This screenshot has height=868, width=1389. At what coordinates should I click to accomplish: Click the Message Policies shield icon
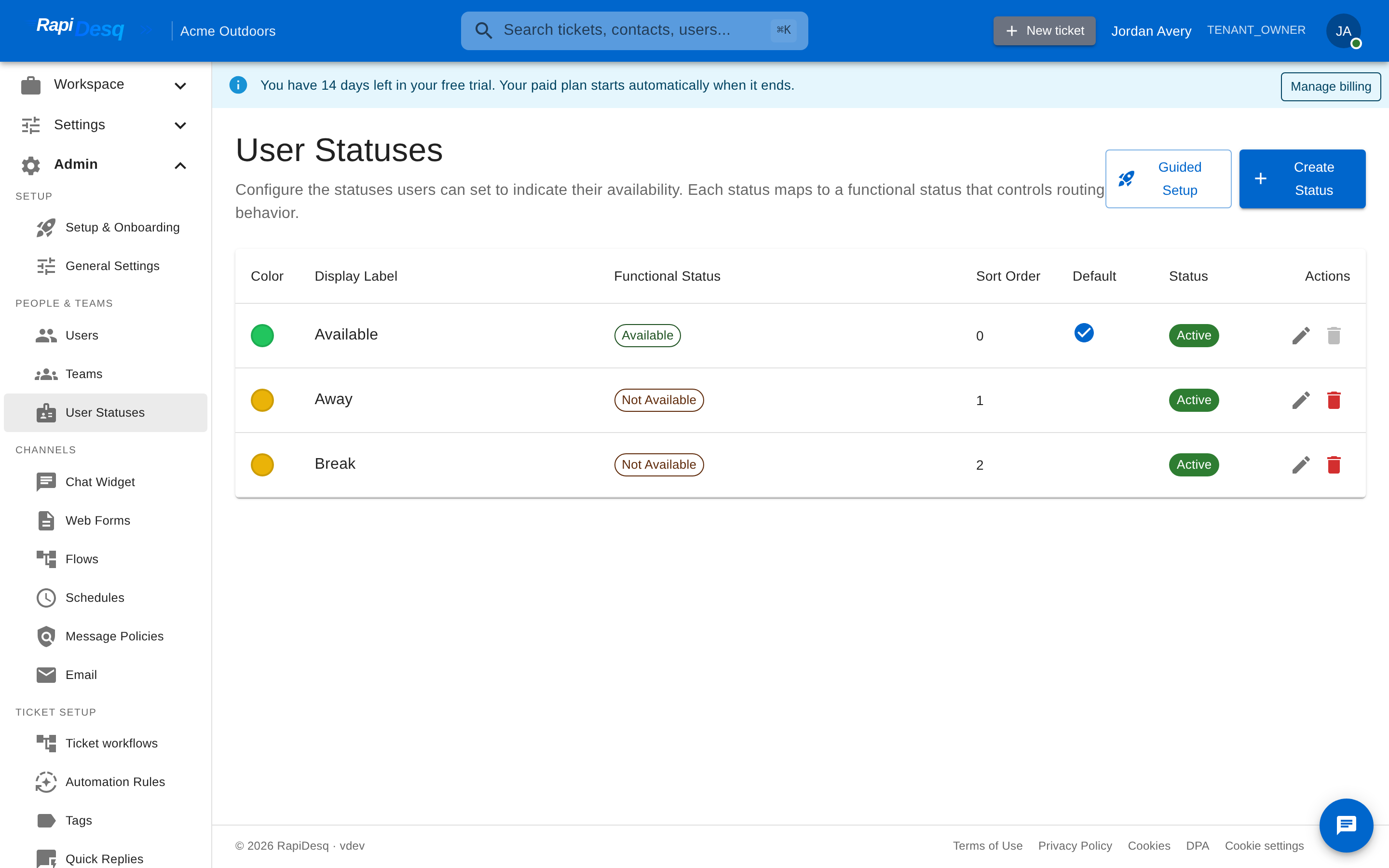pos(46,636)
